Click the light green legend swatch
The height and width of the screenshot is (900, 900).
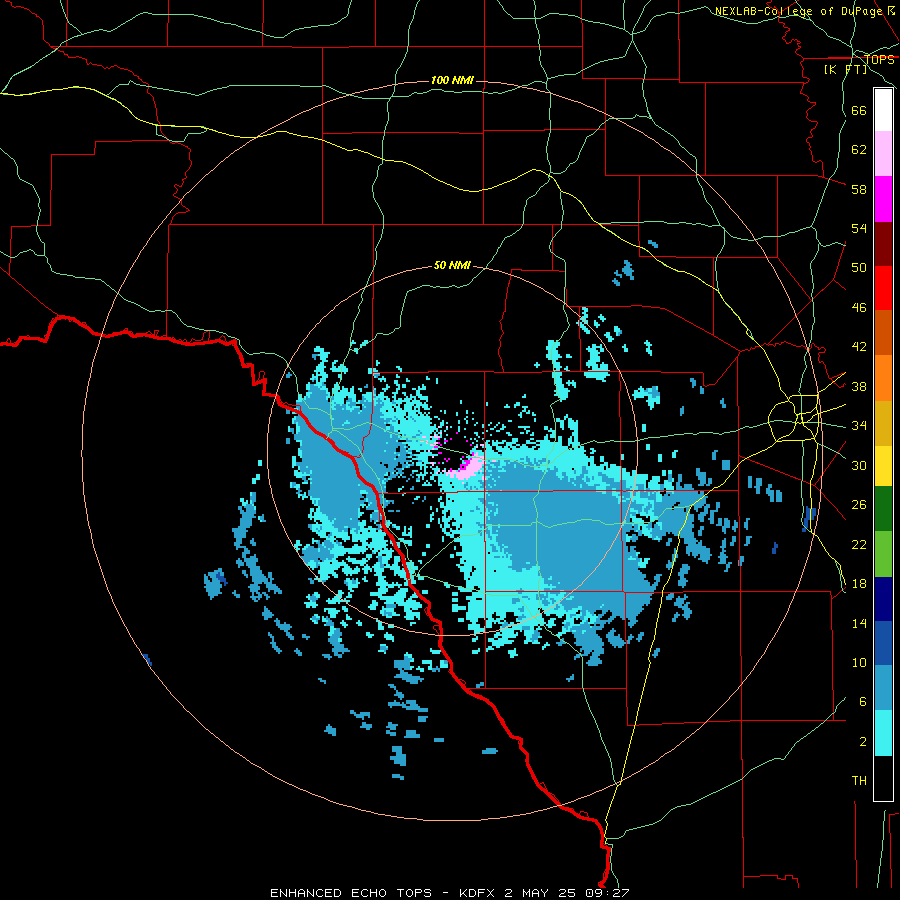pos(883,554)
